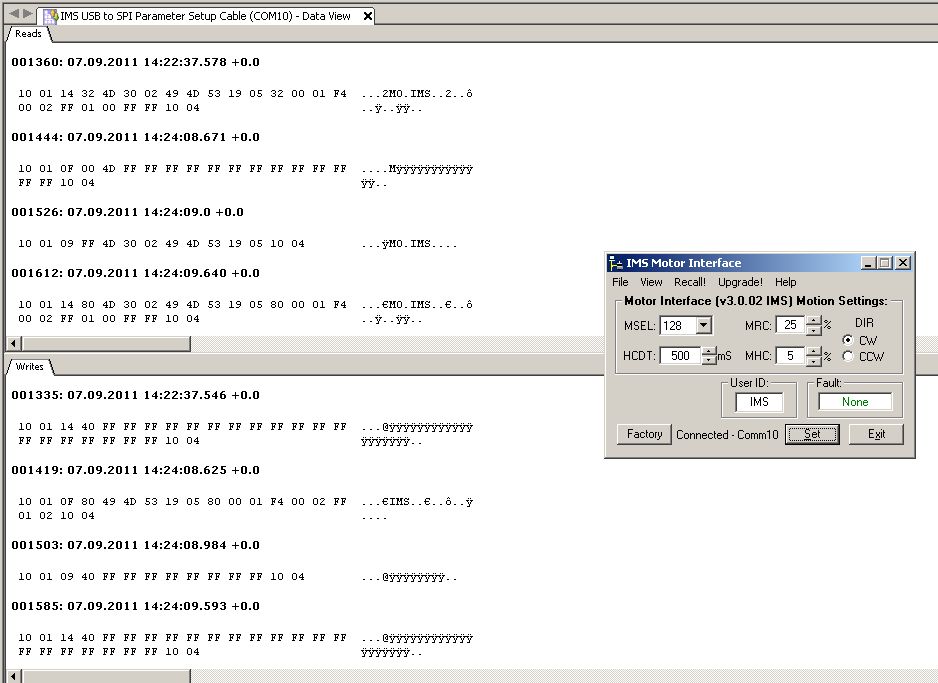This screenshot has height=683, width=938.
Task: Click the Writes pane horizontal scrollbar thumb
Action: pyautogui.click(x=106, y=676)
